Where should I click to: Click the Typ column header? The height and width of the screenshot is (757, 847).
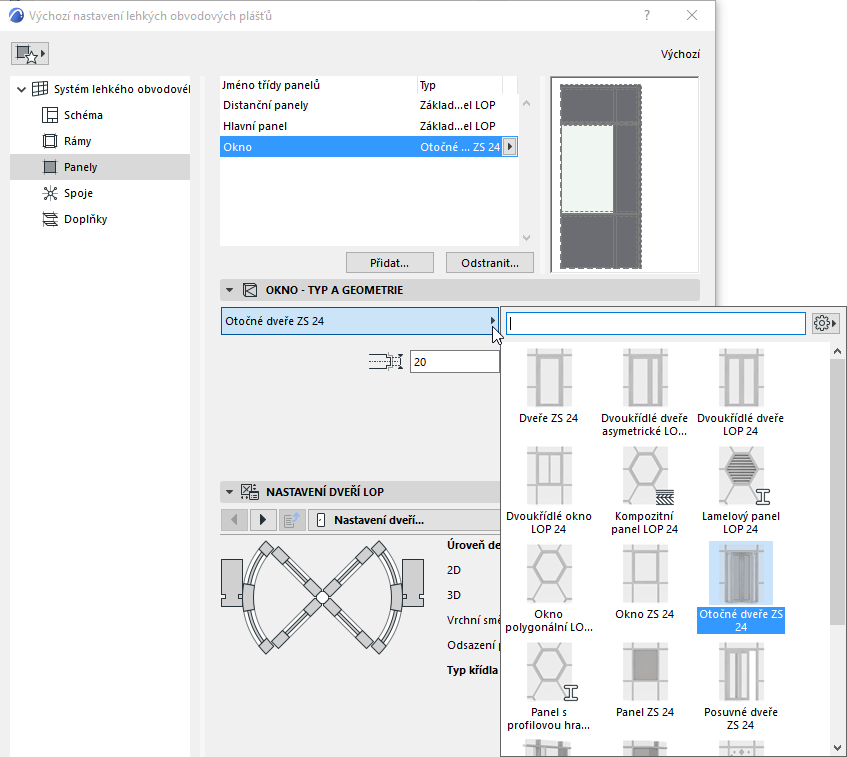[x=460, y=85]
